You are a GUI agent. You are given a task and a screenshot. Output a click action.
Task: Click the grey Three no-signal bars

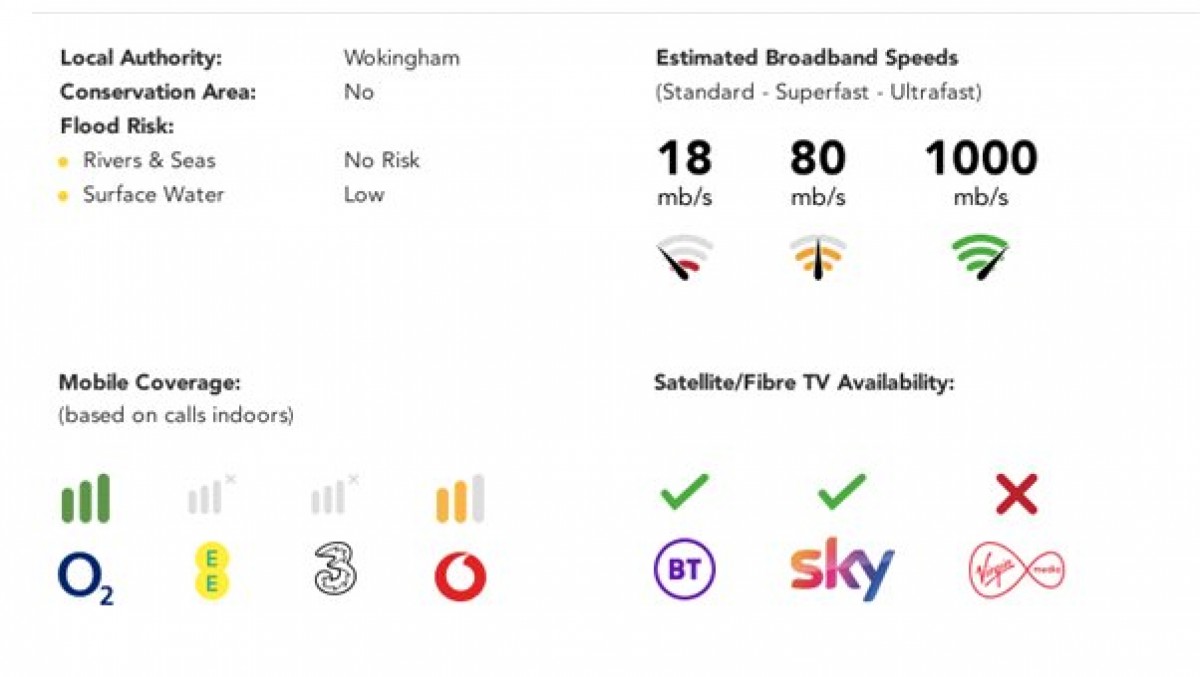pos(335,494)
